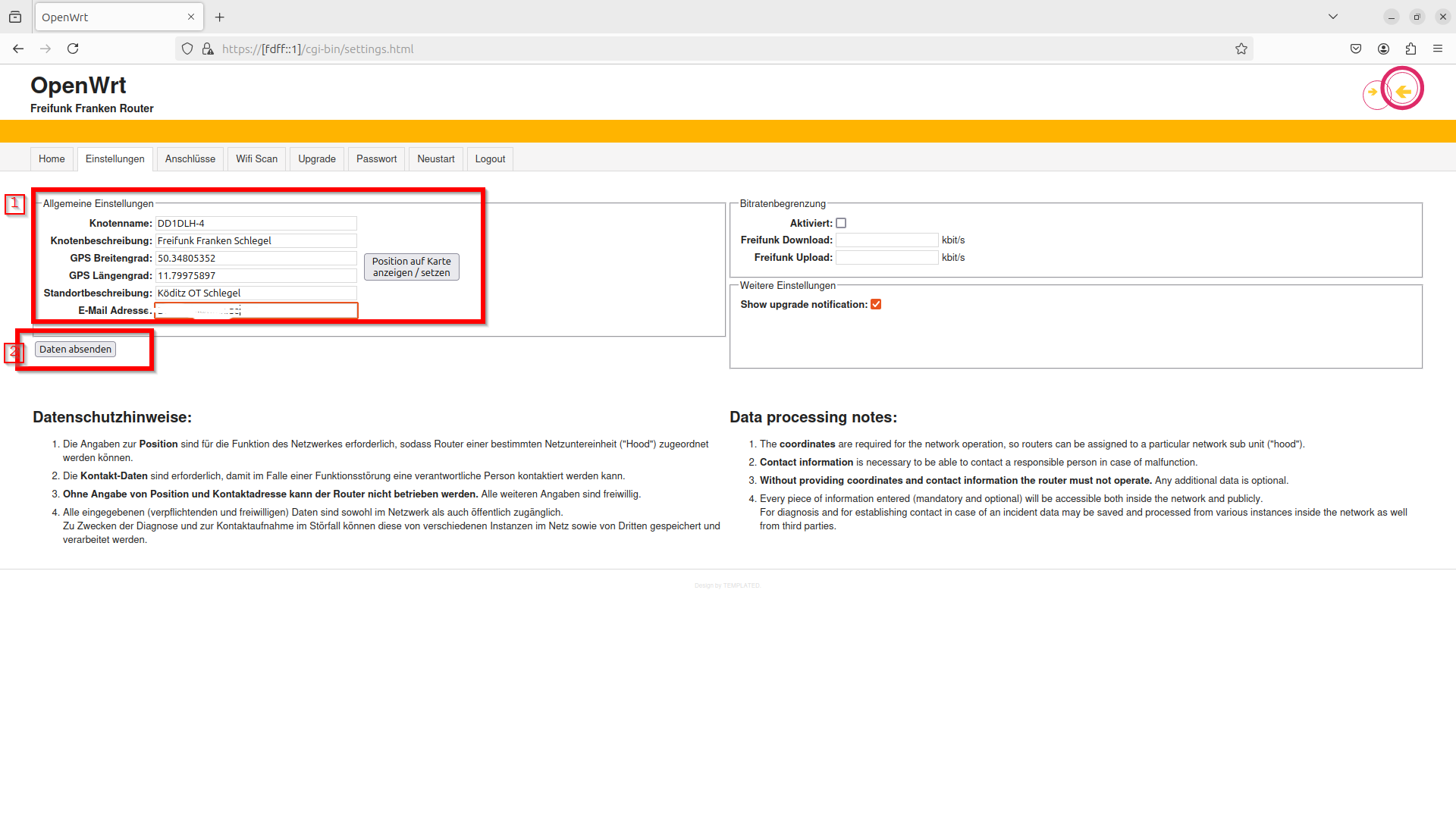Click the browser back arrow
Screen dimensions: 1456x819
18,49
